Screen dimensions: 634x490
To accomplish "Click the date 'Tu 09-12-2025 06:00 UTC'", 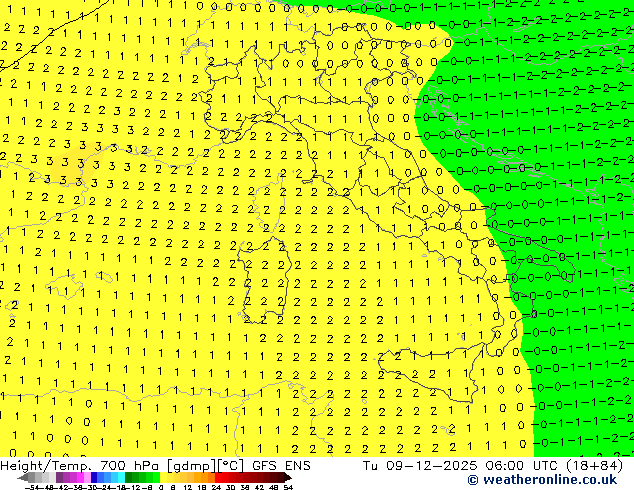I will [x=459, y=466].
